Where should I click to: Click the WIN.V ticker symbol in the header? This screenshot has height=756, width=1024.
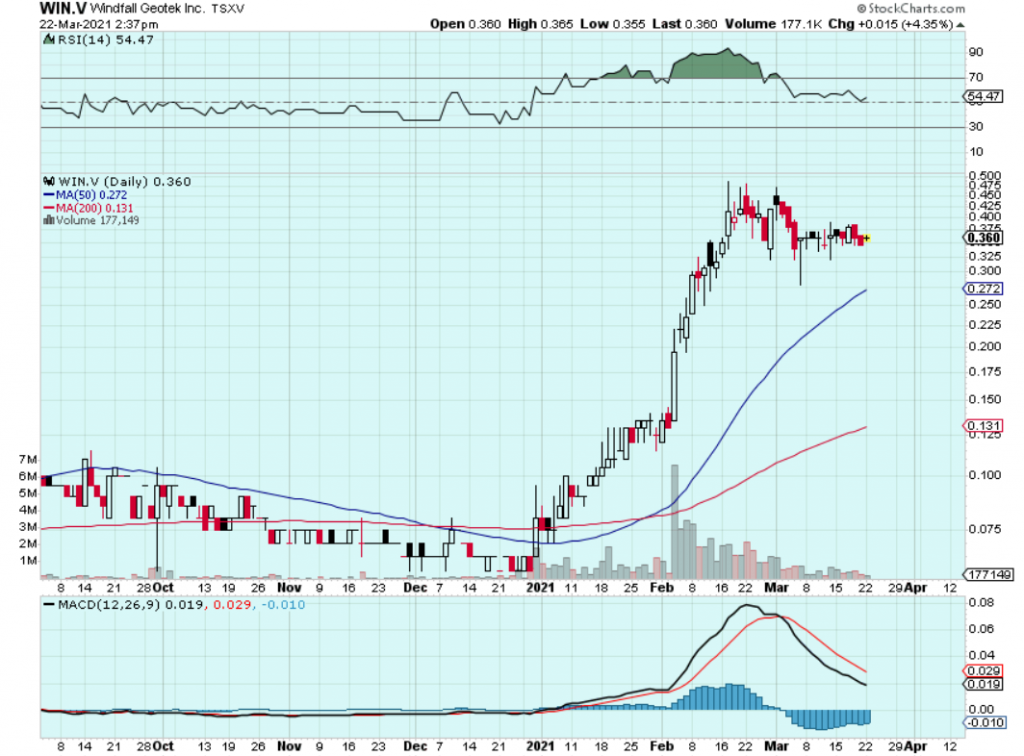63,8
